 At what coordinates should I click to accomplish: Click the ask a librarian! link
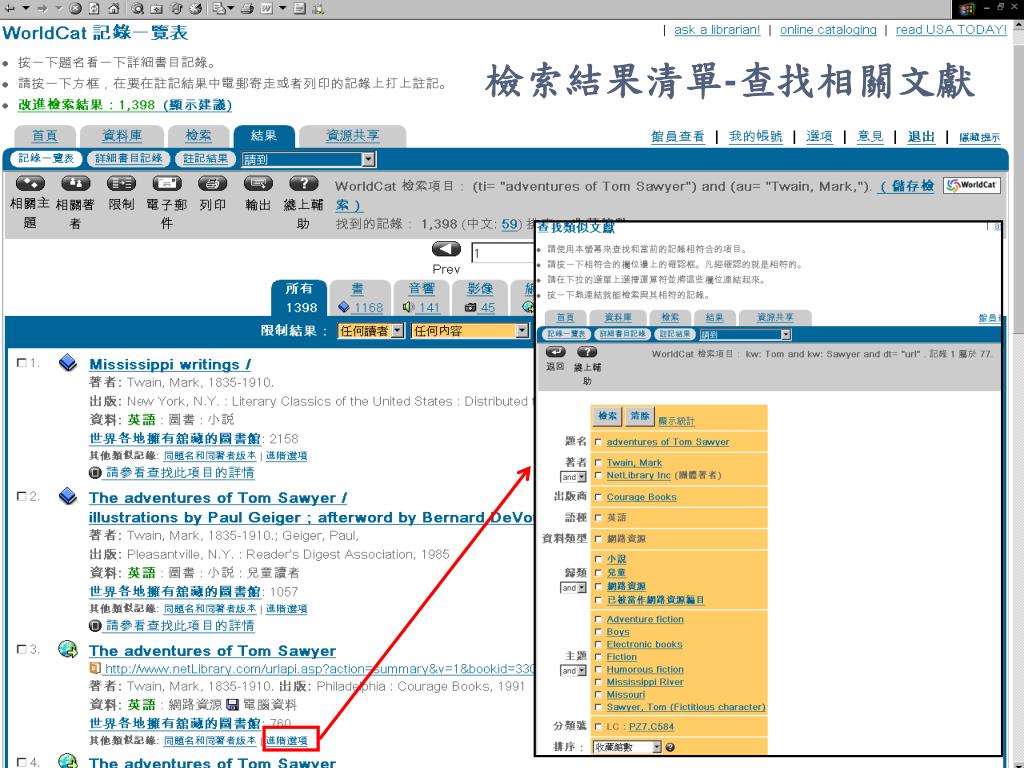click(717, 29)
